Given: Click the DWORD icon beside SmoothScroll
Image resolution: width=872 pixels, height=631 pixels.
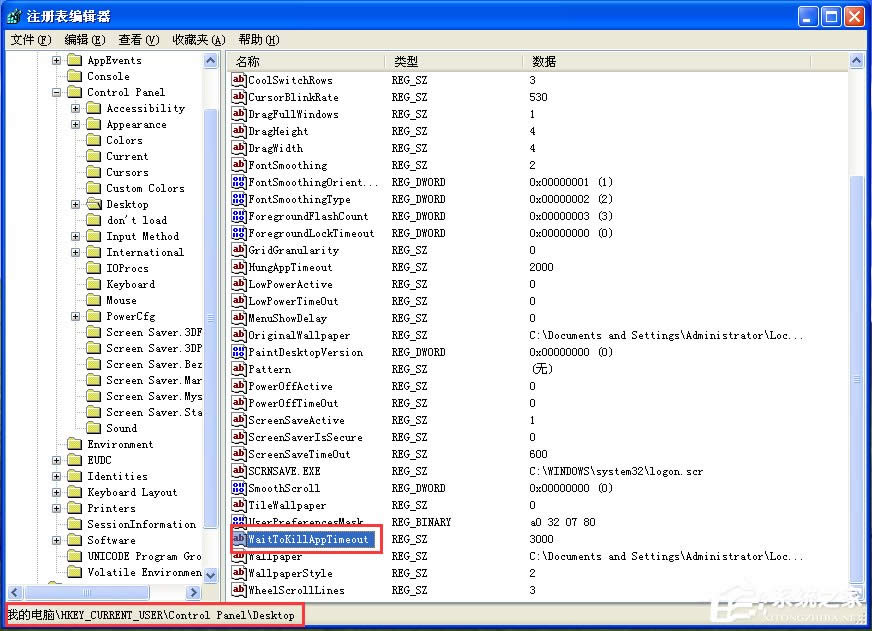Looking at the screenshot, I should (239, 488).
